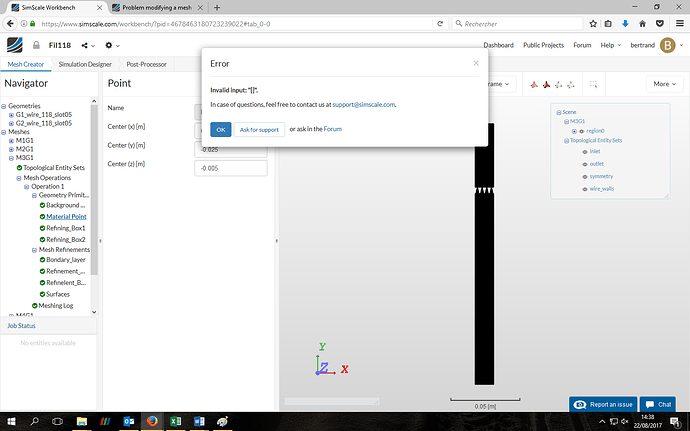Open the Help dropdown menu
This screenshot has width=690, height=431.
click(x=611, y=45)
